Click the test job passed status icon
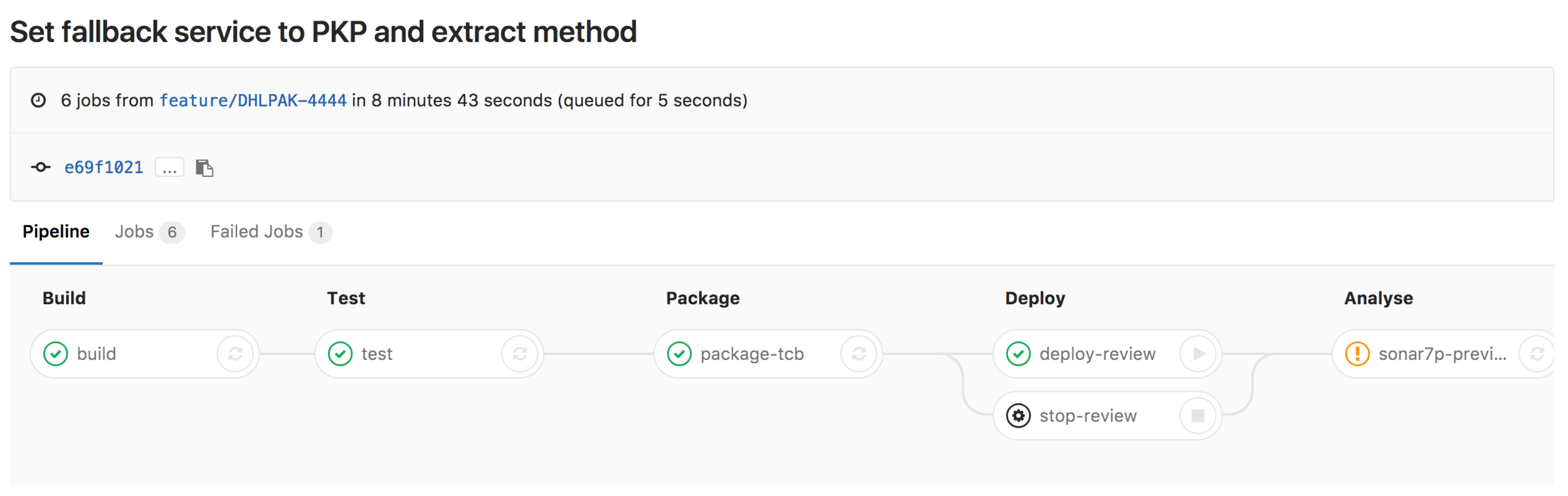The width and height of the screenshot is (1568, 496). click(341, 354)
